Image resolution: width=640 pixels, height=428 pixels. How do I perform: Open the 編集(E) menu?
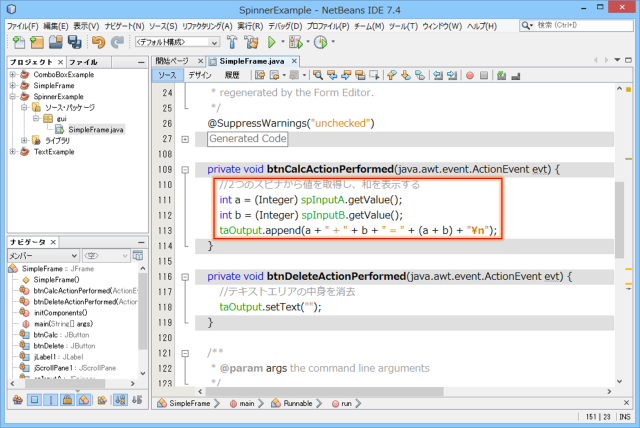click(56, 26)
